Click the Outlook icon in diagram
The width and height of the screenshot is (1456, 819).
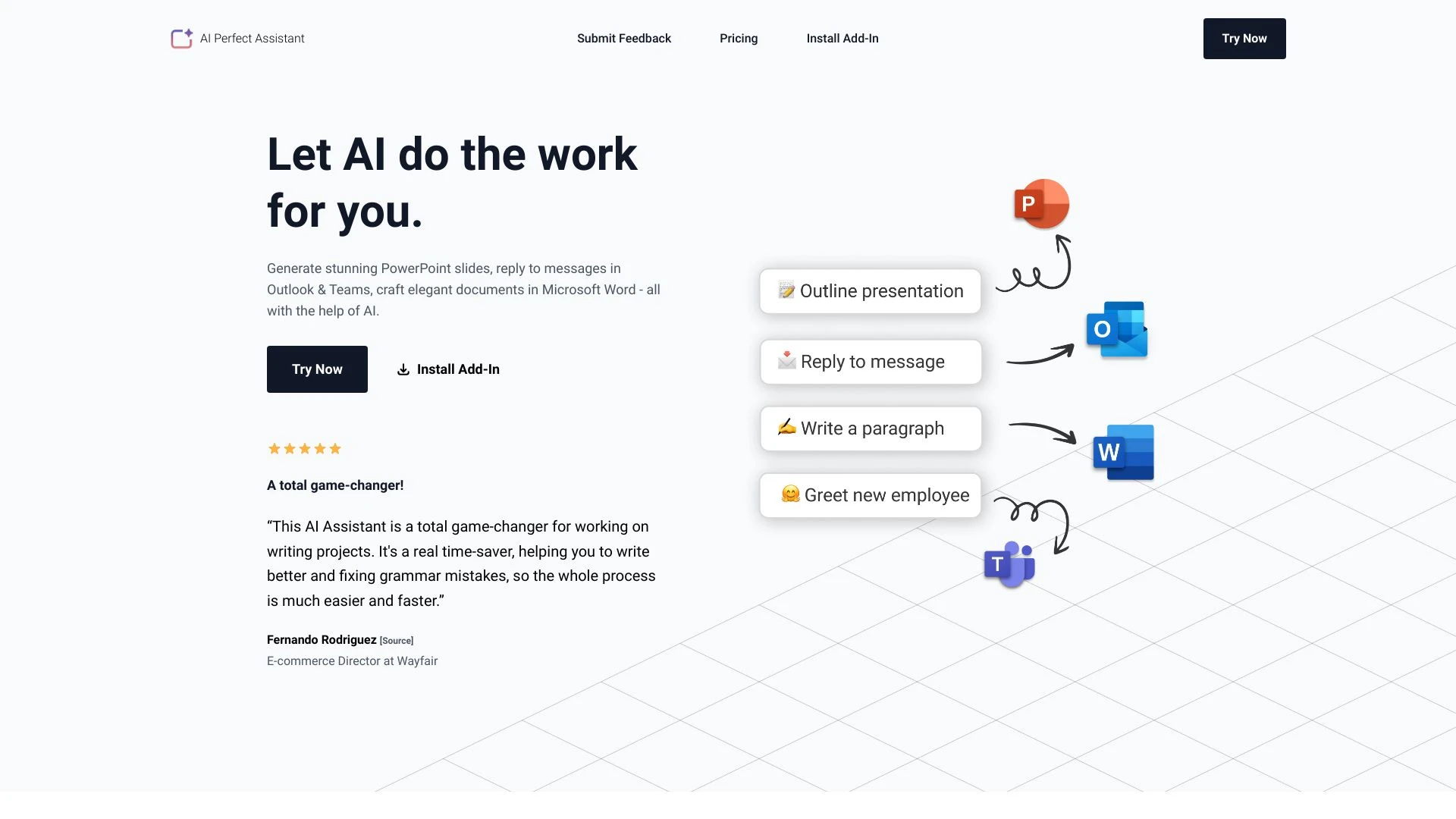(x=1117, y=330)
